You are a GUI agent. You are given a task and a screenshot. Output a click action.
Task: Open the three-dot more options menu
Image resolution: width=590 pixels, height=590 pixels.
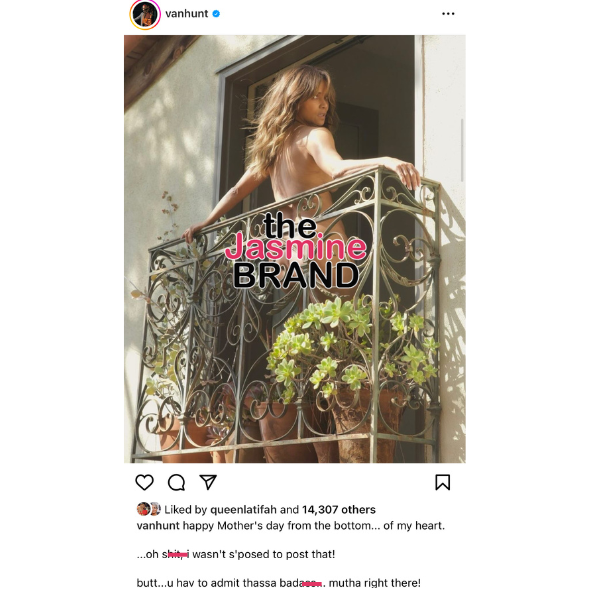click(448, 14)
